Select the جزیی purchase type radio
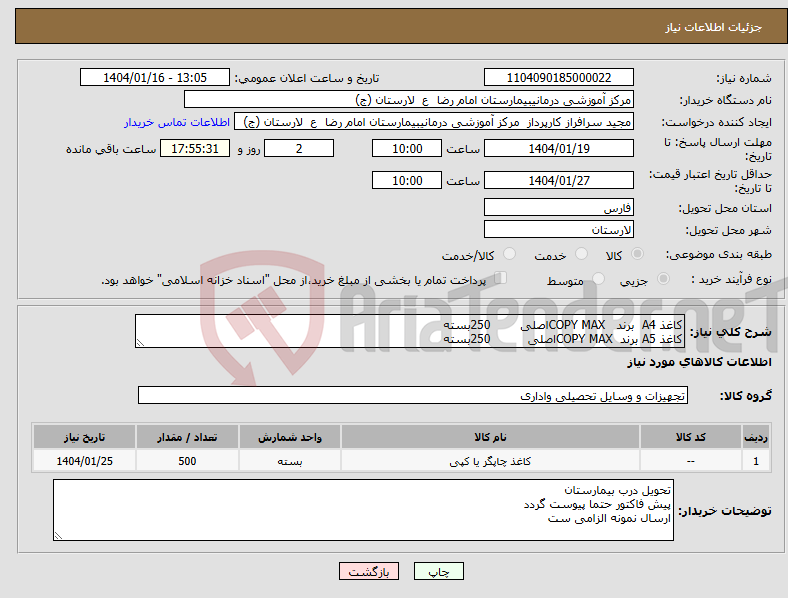This screenshot has height=598, width=788. tap(663, 278)
